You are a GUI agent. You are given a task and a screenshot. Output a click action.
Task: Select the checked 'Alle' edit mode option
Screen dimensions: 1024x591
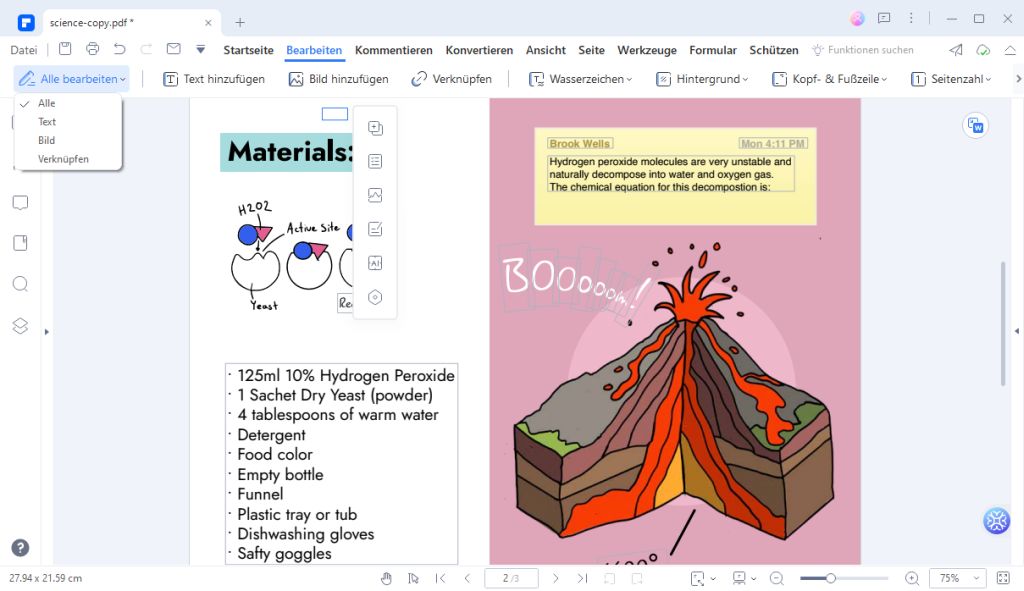tap(47, 103)
